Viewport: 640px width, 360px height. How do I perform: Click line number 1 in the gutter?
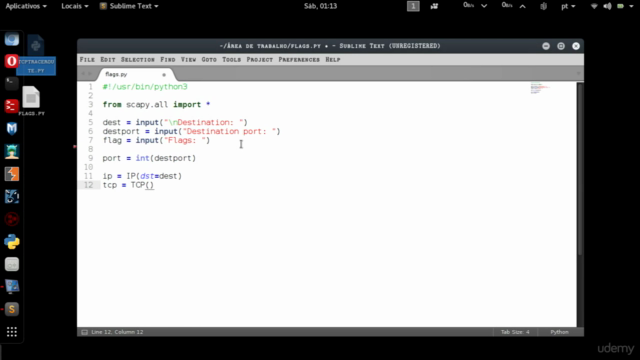(91, 87)
